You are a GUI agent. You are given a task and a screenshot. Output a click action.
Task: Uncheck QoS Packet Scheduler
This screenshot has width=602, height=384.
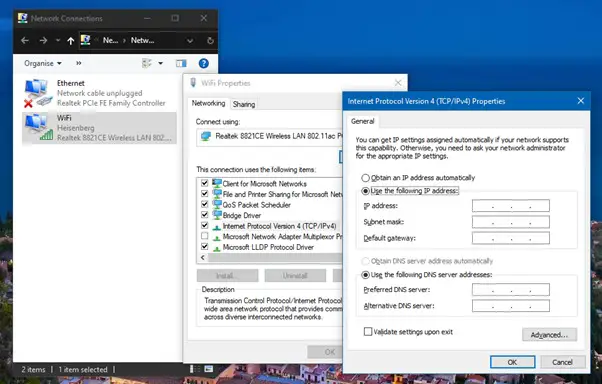pyautogui.click(x=205, y=204)
